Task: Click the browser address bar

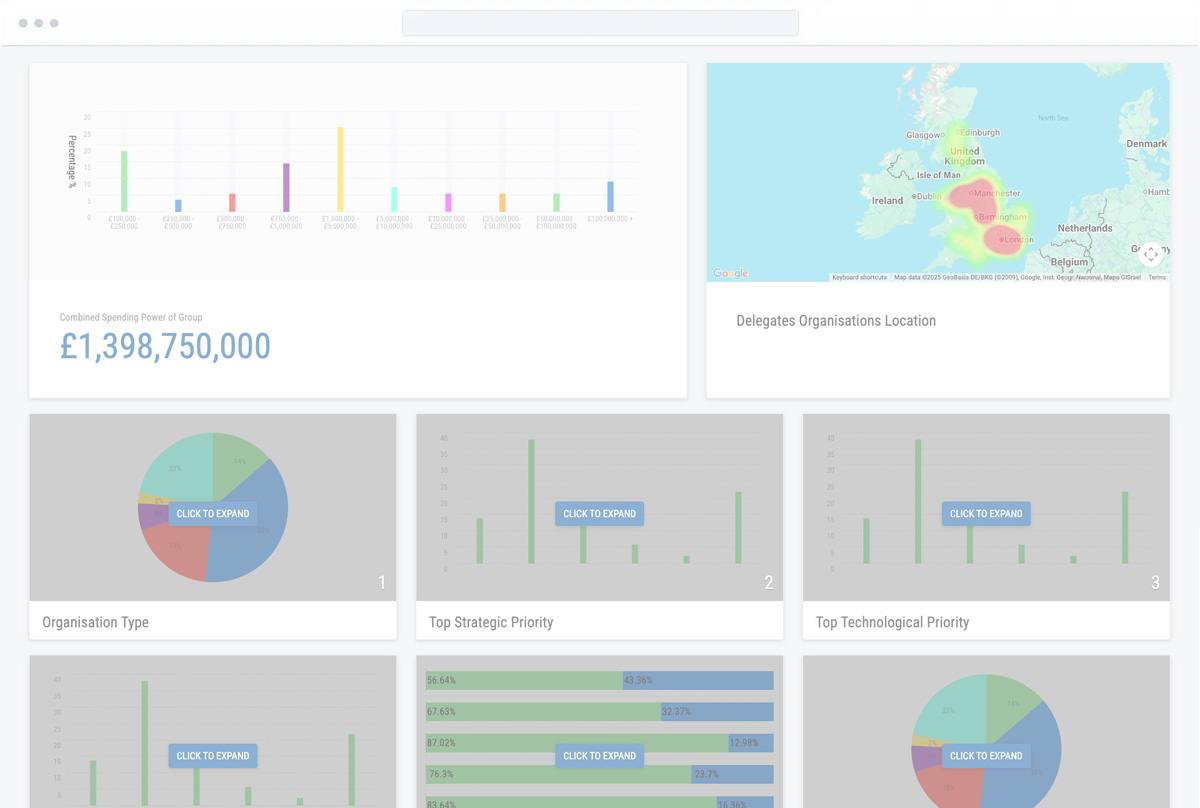Action: click(x=600, y=23)
